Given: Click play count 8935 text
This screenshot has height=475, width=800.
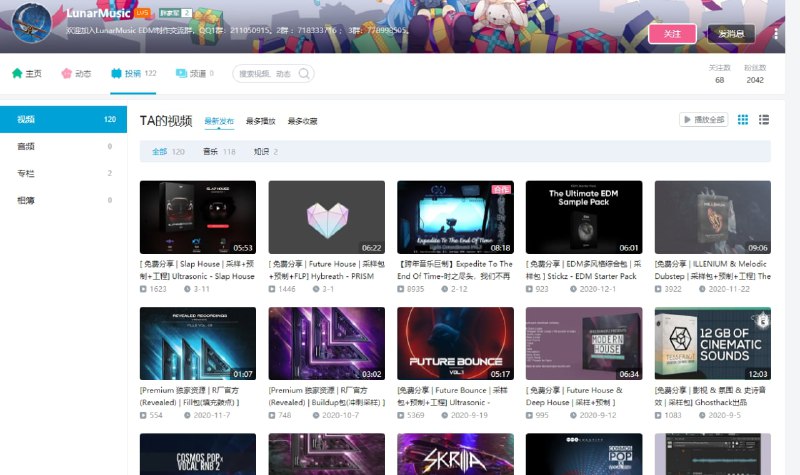Looking at the screenshot, I should (415, 289).
